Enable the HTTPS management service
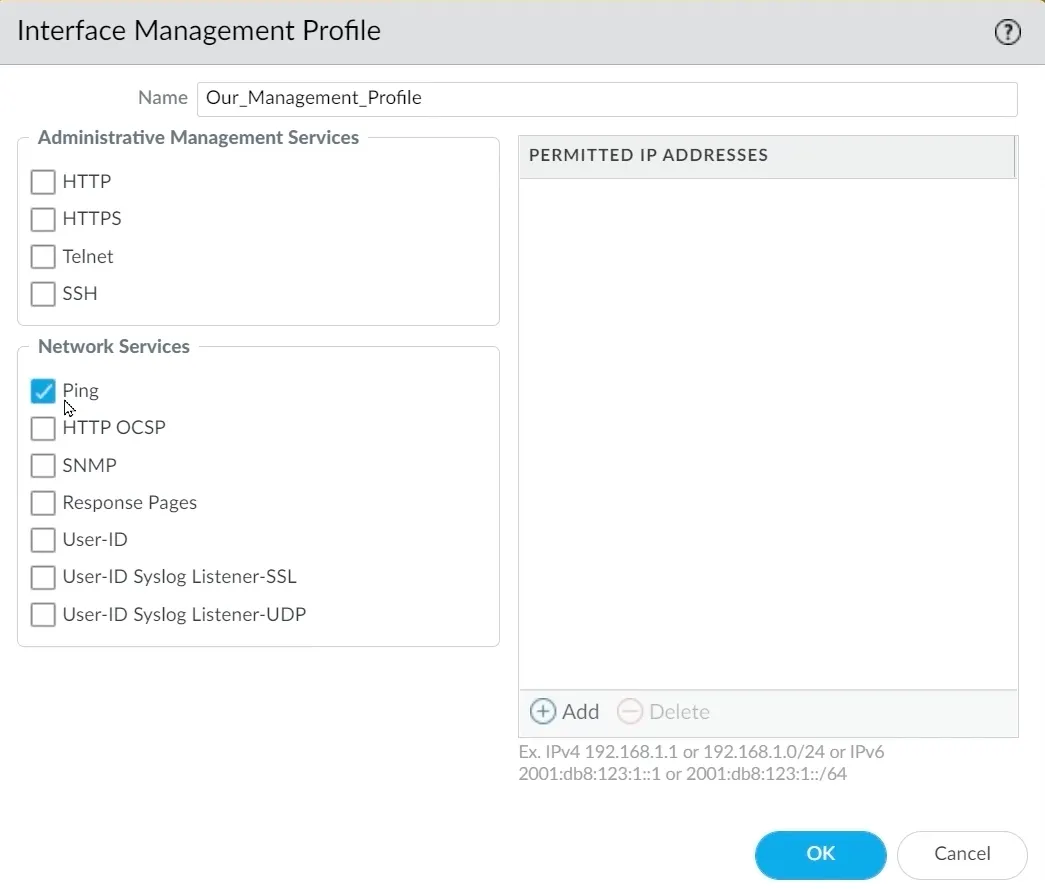Viewport: 1045px width, 893px height. coord(43,219)
